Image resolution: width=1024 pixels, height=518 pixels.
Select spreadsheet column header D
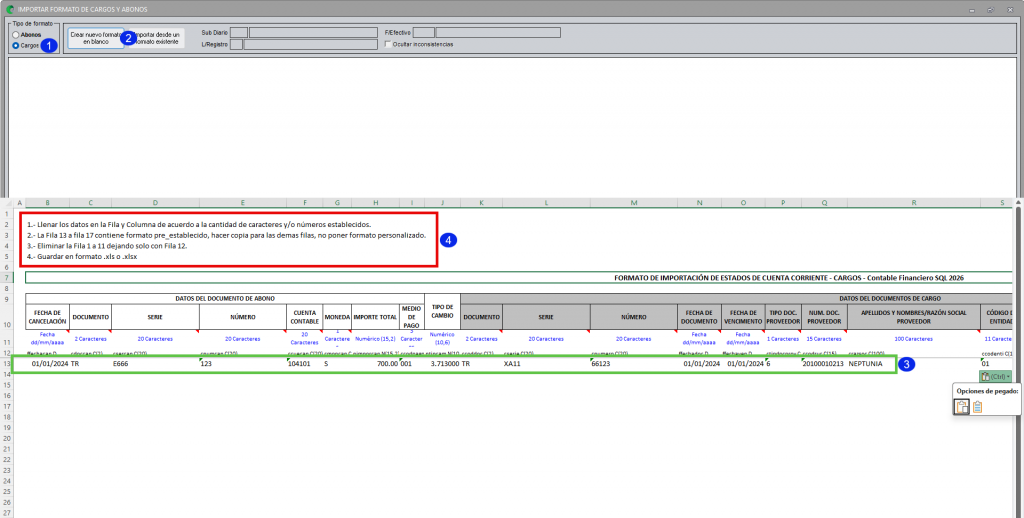(x=155, y=203)
